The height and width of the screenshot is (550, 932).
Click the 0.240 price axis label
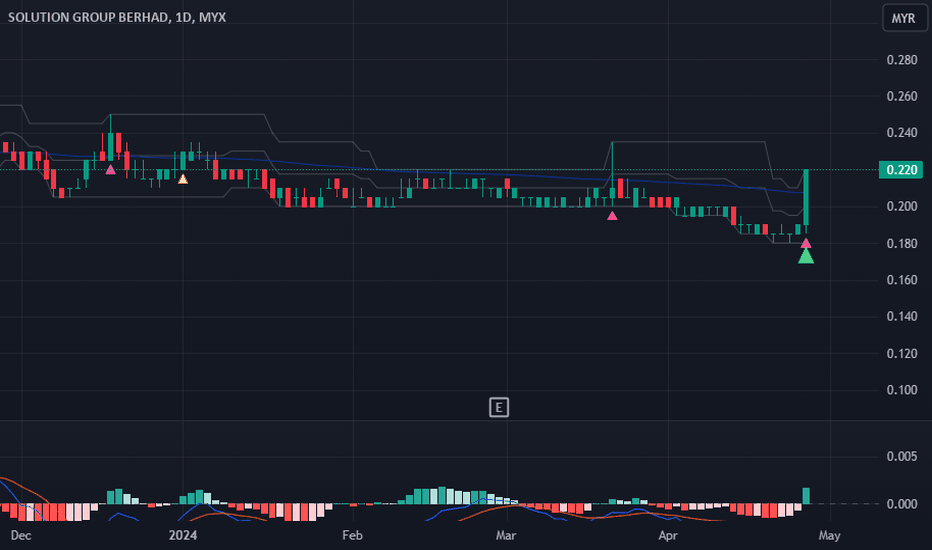[x=902, y=133]
